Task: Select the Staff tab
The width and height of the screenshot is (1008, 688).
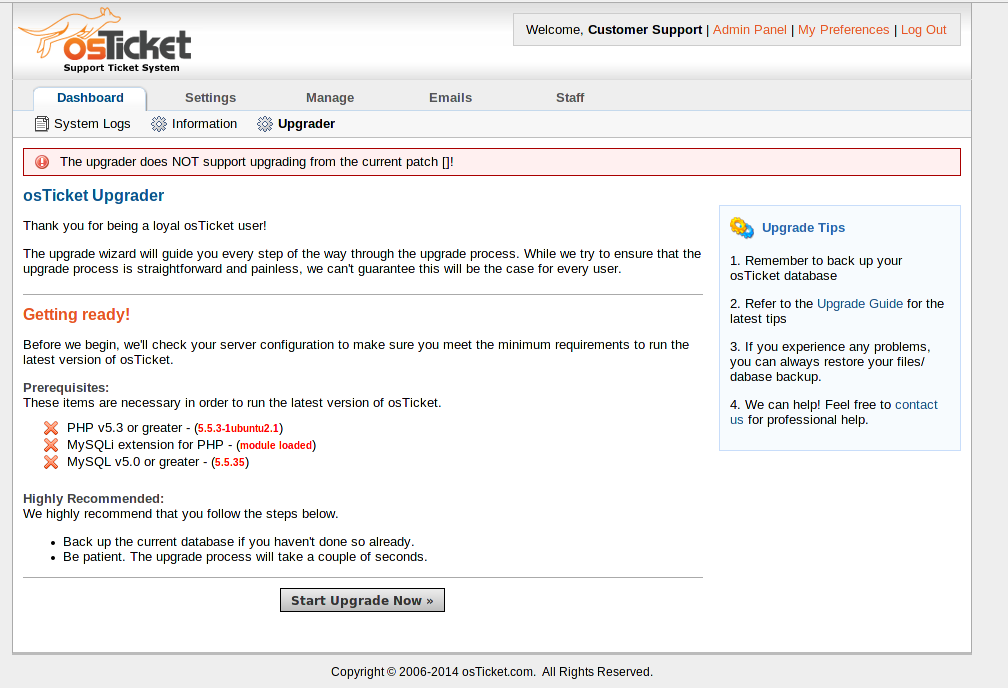Action: tap(570, 98)
